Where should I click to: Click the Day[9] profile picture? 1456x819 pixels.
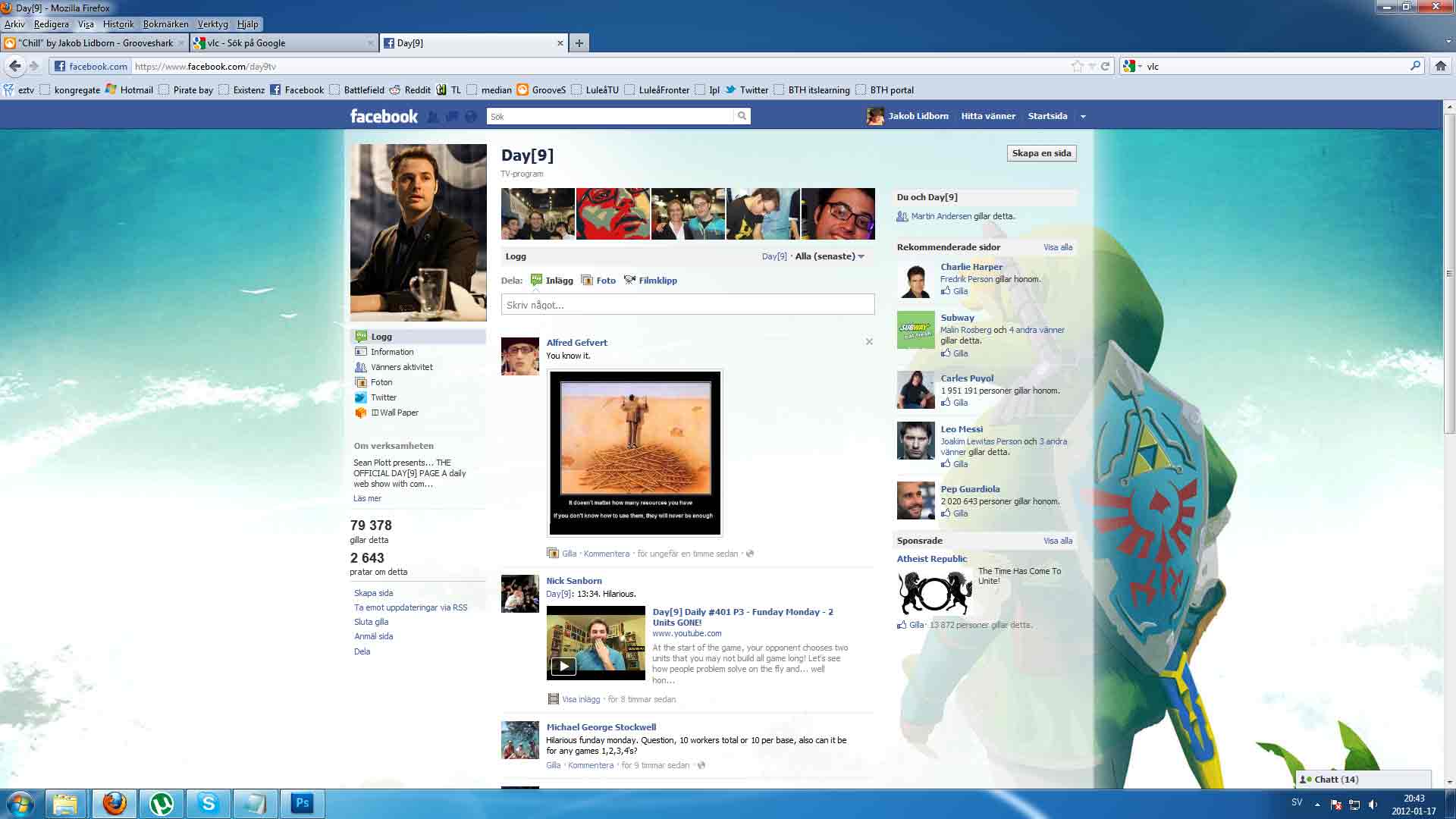(418, 232)
